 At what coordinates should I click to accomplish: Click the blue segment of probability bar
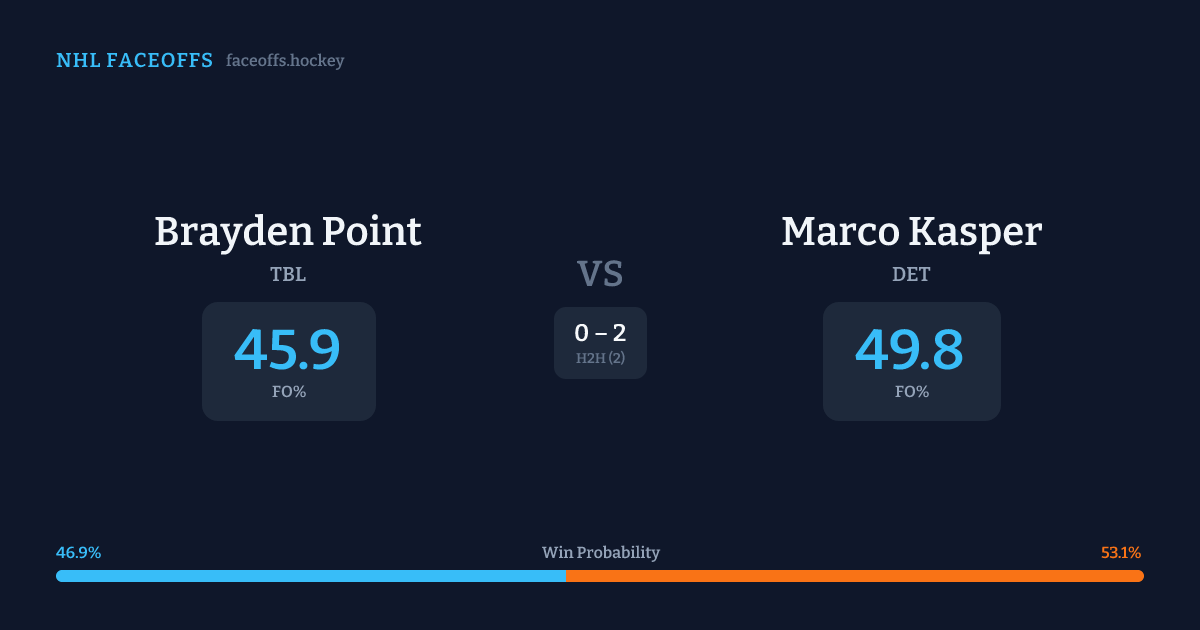(310, 576)
